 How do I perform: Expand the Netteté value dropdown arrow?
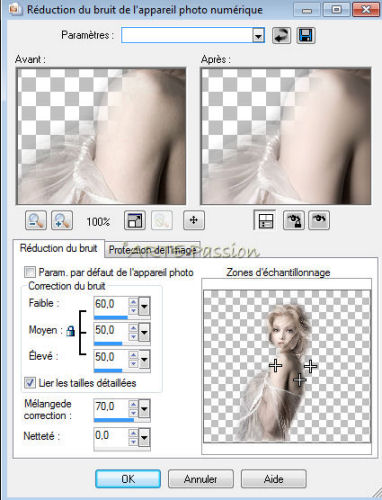[x=144, y=437]
